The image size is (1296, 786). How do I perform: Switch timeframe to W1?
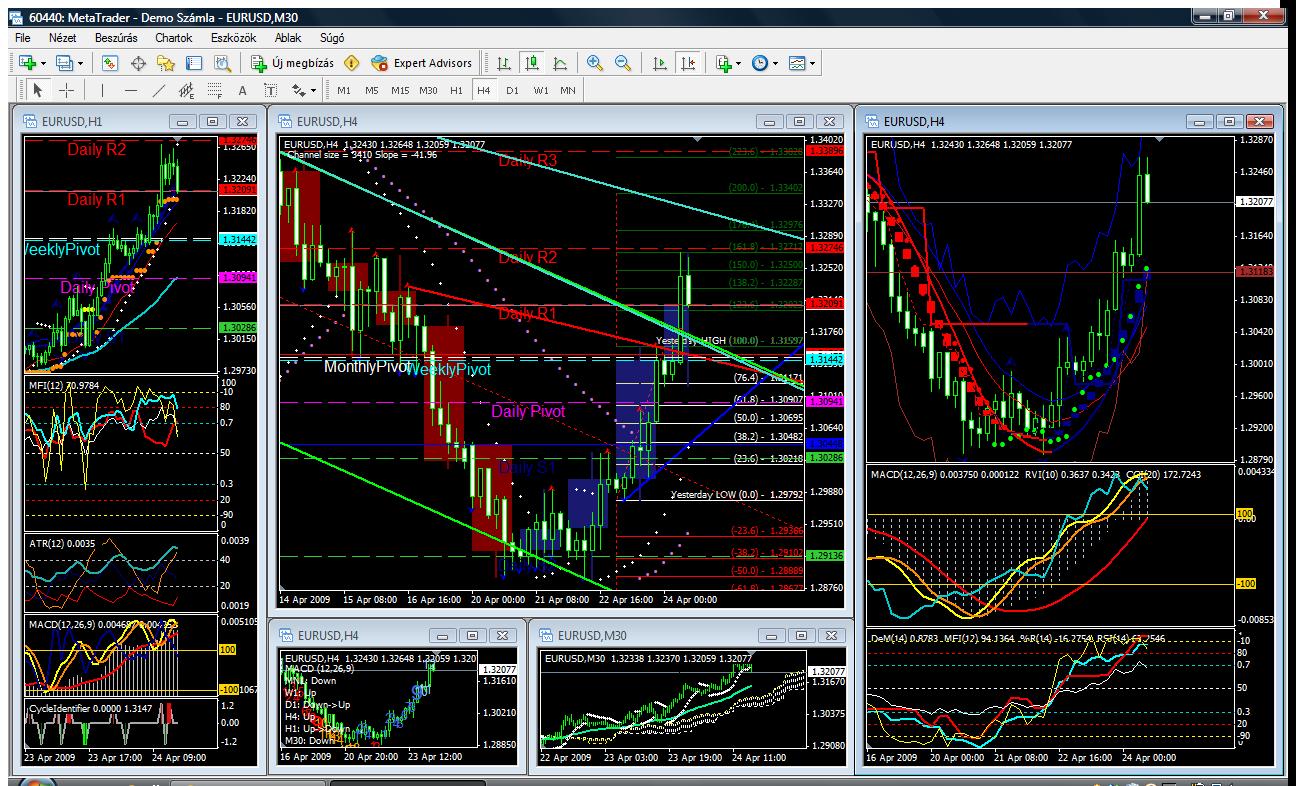540,90
